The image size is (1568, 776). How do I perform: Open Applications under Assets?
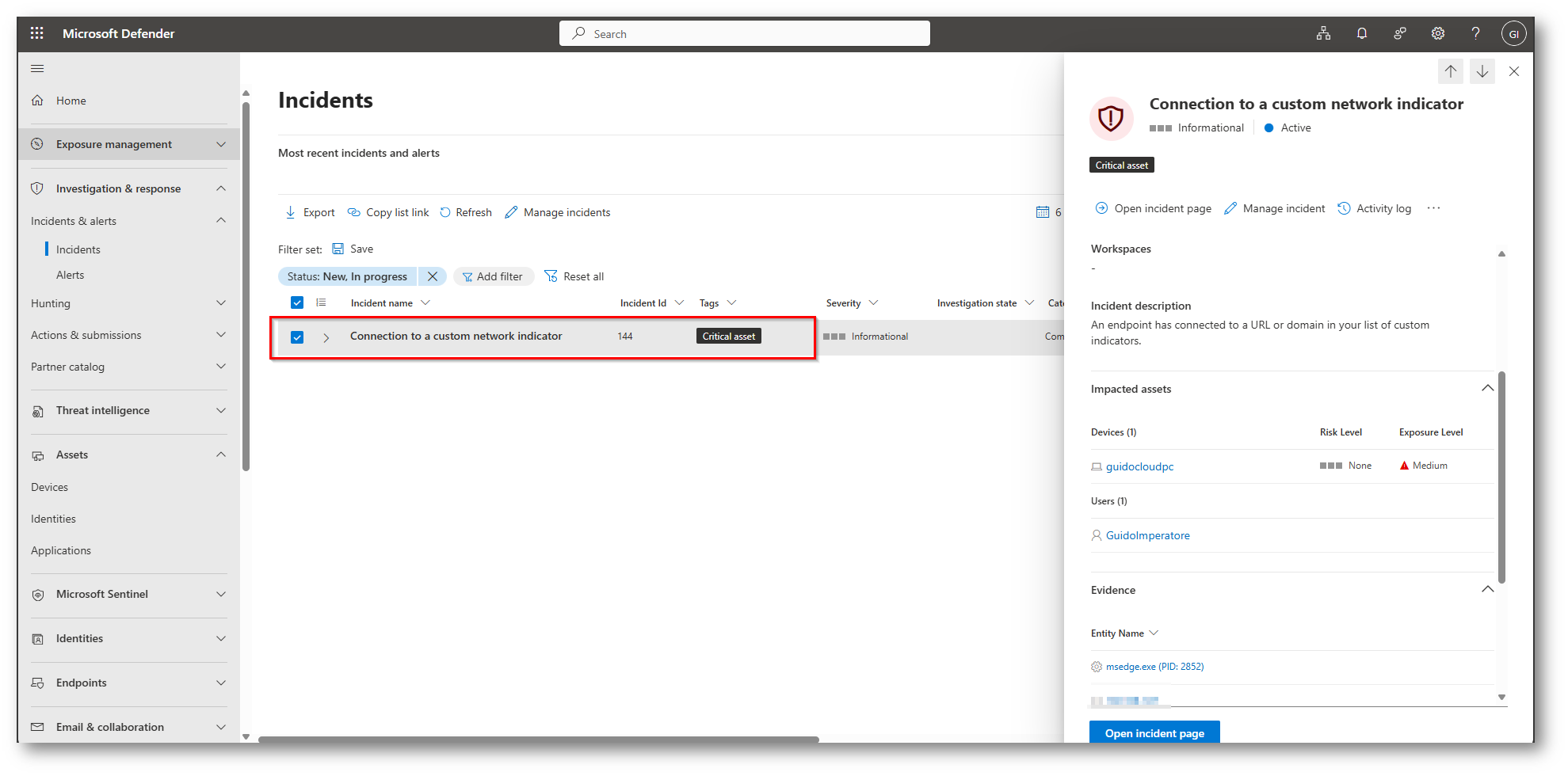61,550
